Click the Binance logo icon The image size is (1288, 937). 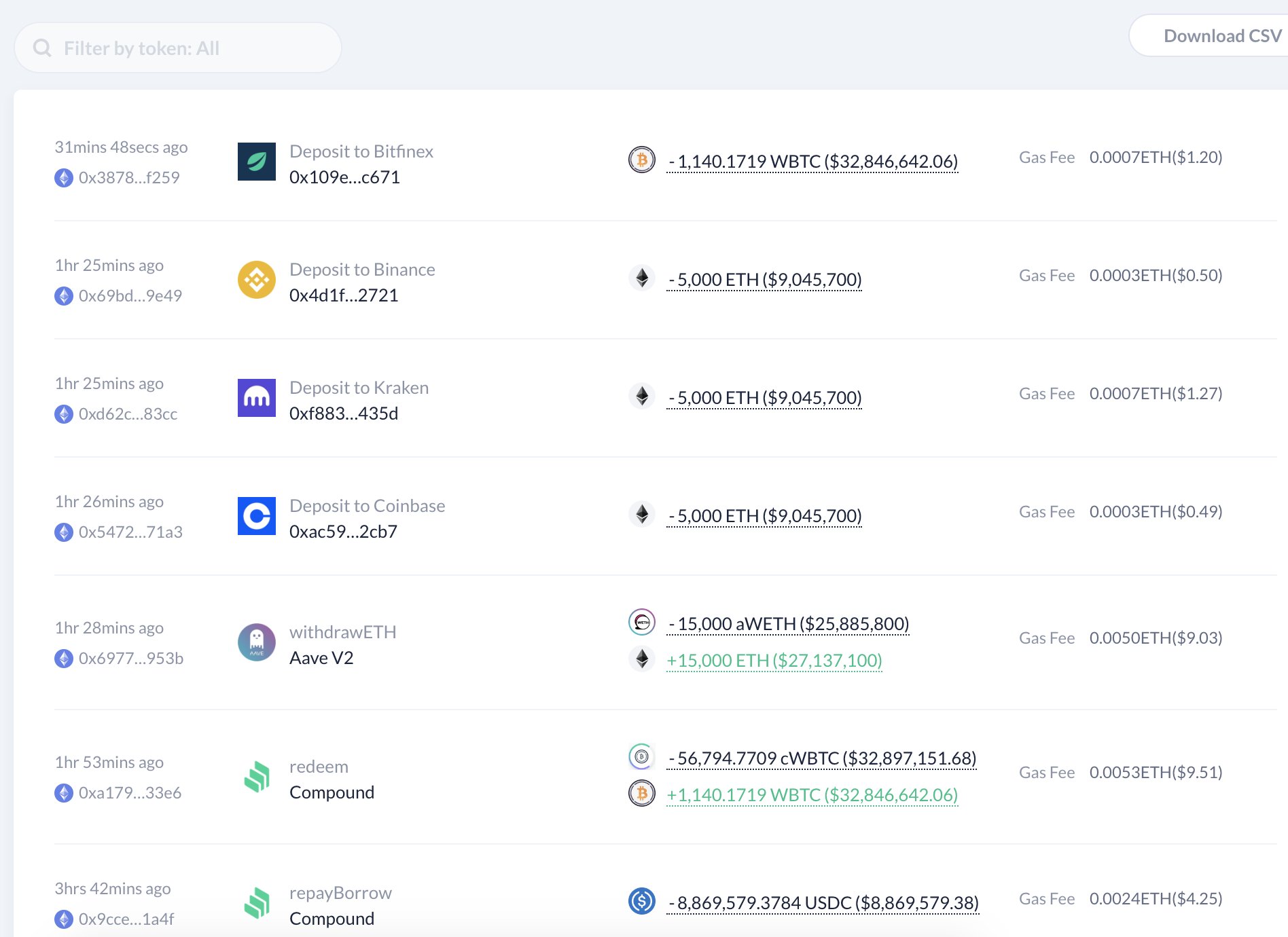[x=256, y=280]
